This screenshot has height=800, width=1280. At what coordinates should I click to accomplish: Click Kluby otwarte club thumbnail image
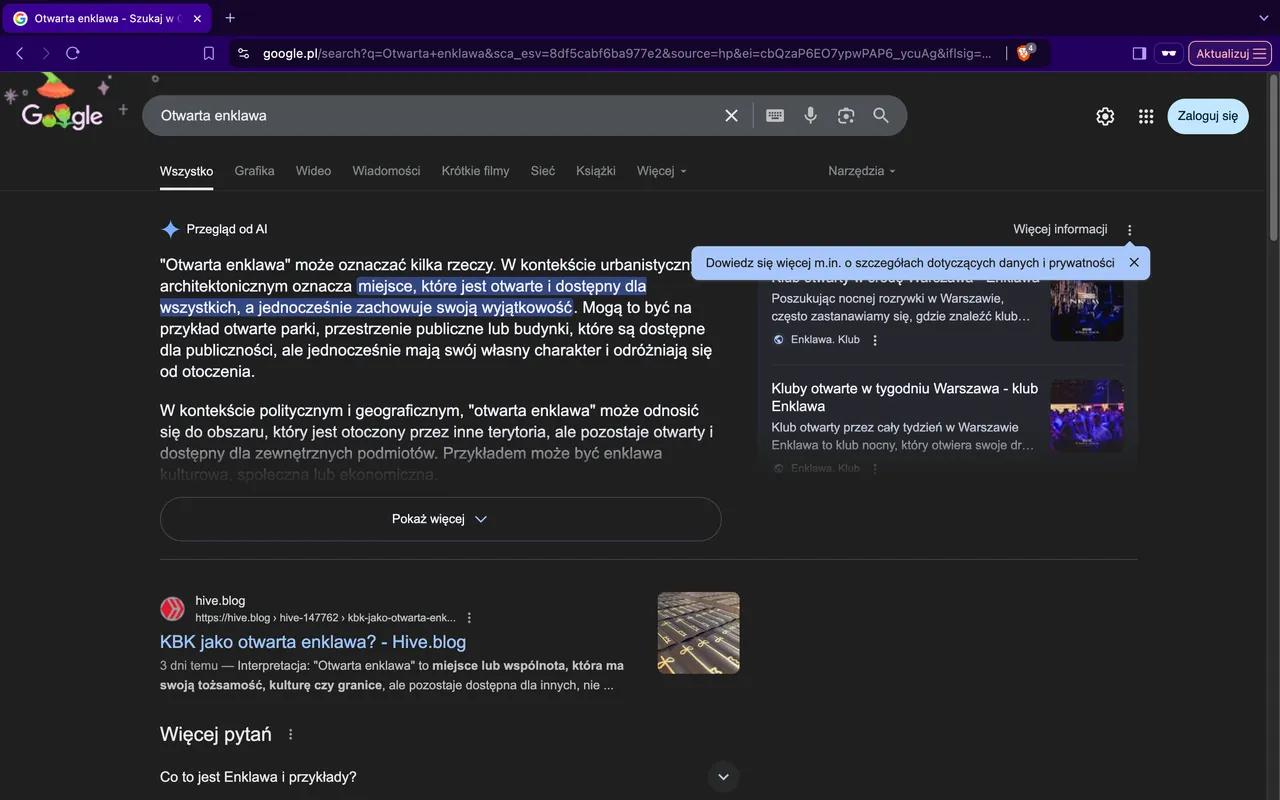[x=1087, y=415]
